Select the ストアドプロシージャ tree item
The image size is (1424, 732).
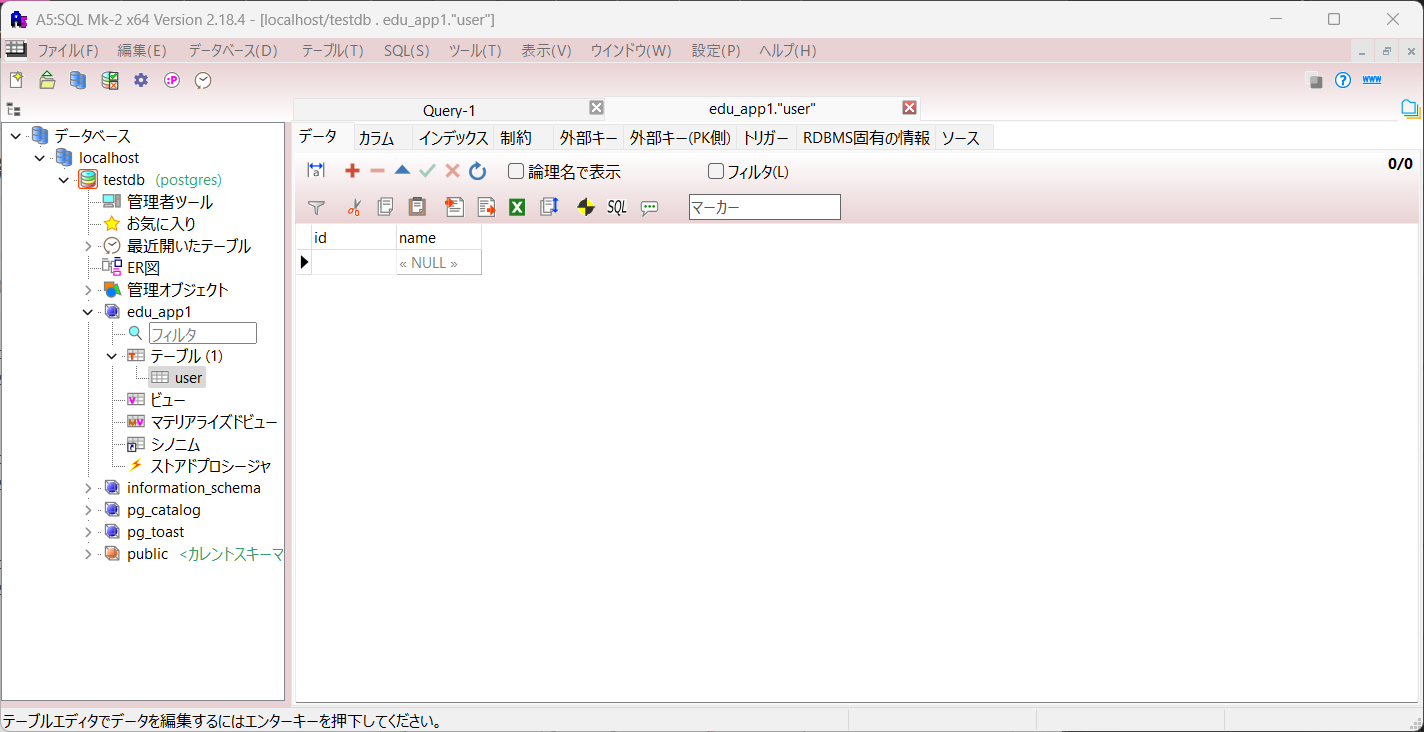point(211,466)
